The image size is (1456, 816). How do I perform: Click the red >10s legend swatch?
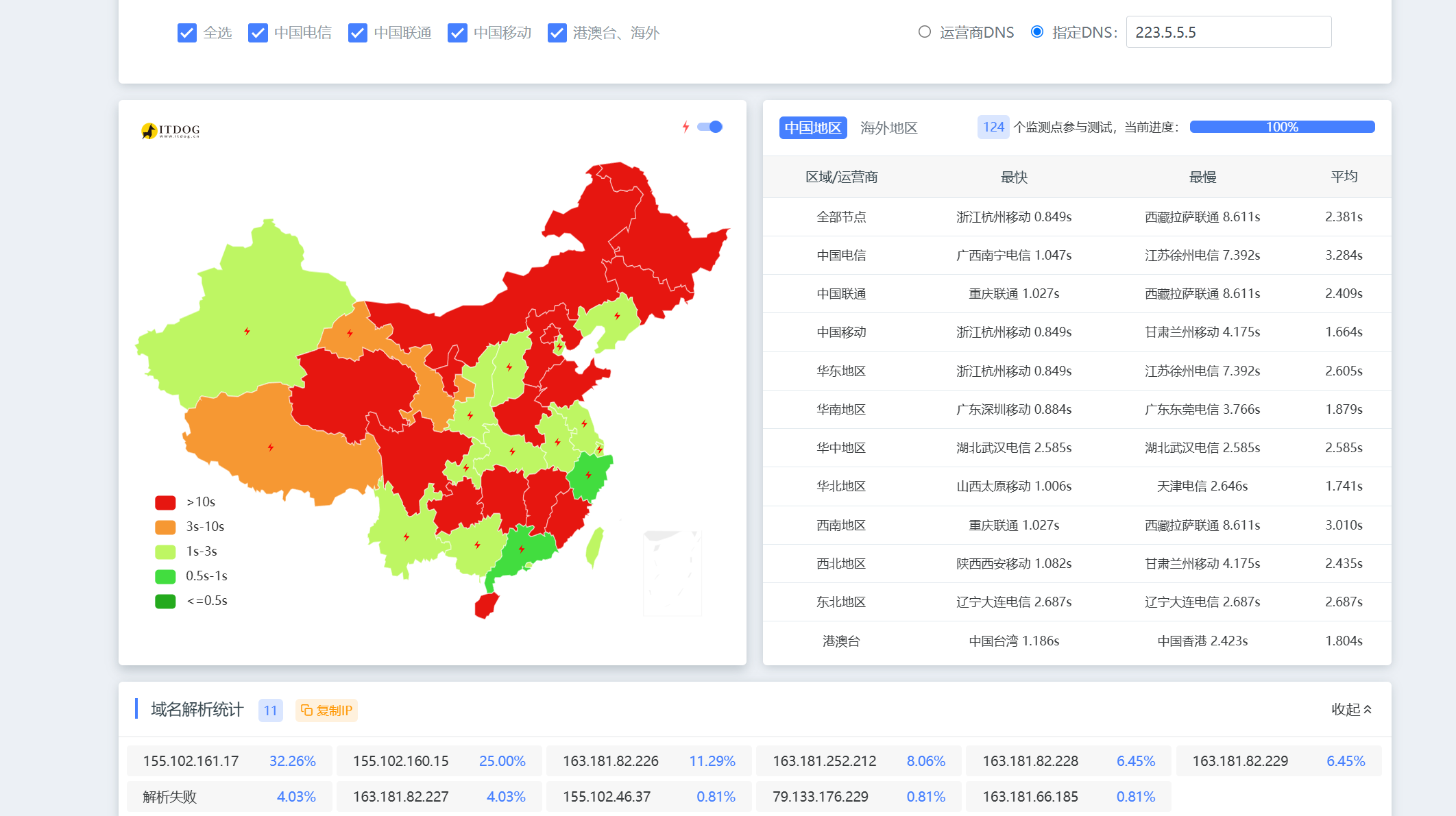click(165, 502)
